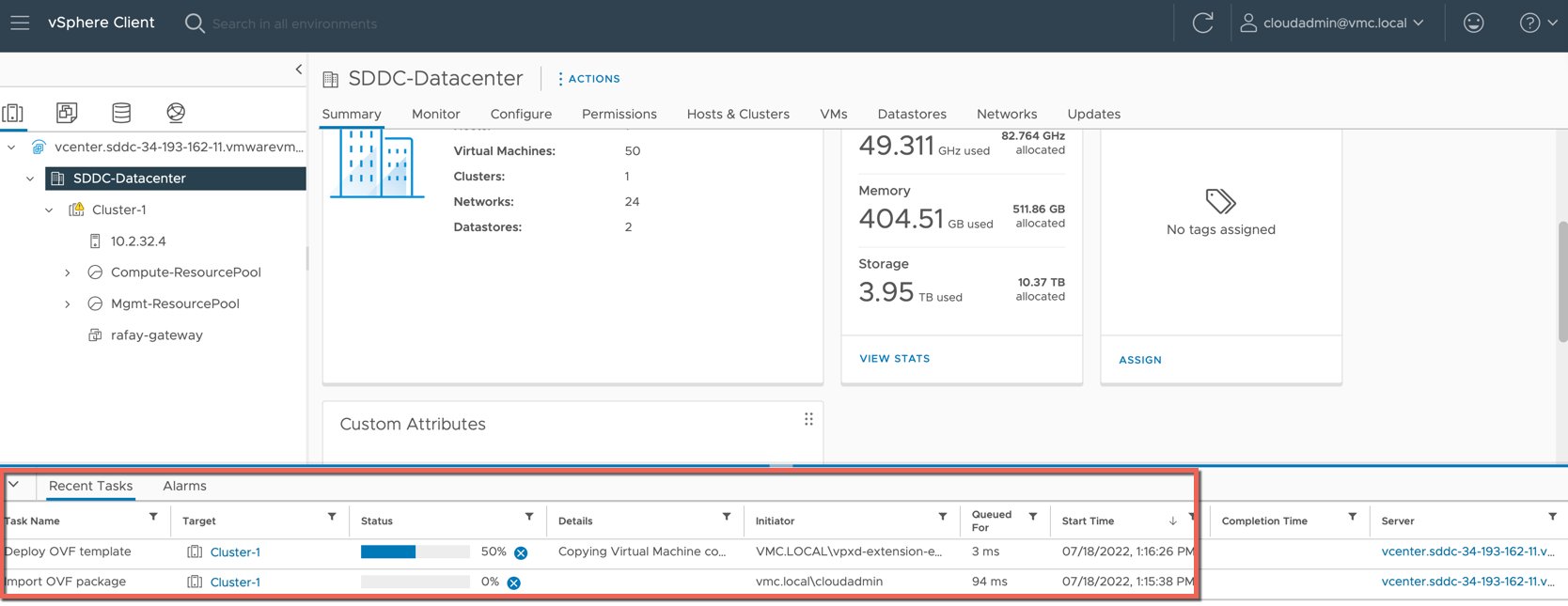This screenshot has height=606, width=1568.
Task: Select the vcenter.sddc server node
Action: pyautogui.click(x=179, y=148)
